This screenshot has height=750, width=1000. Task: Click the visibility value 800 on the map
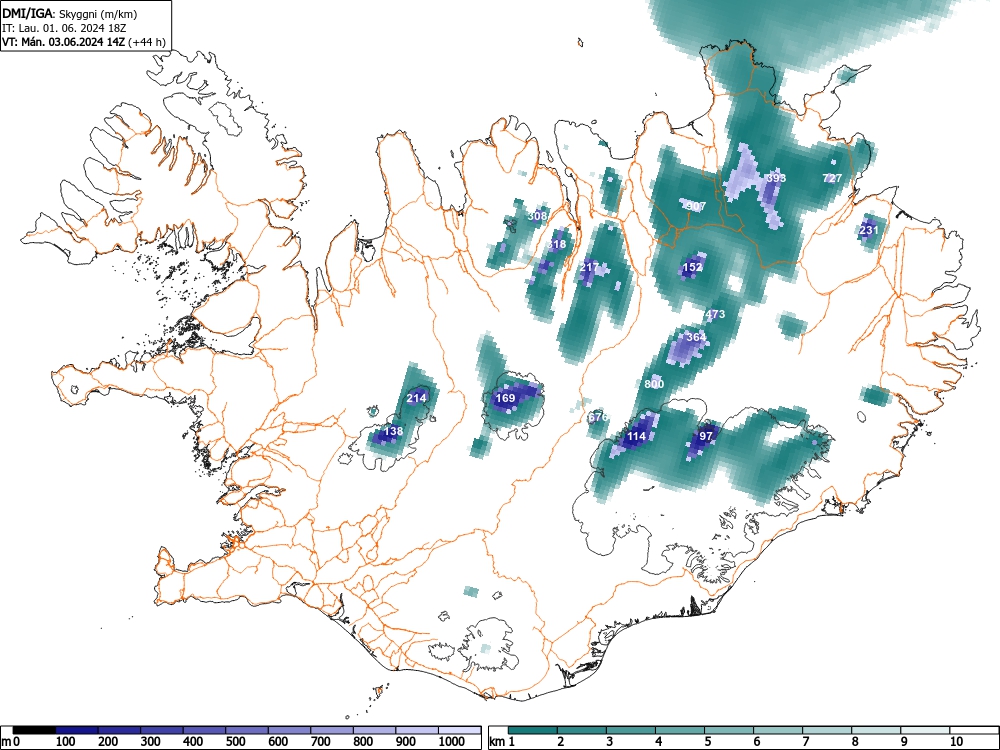coord(654,383)
